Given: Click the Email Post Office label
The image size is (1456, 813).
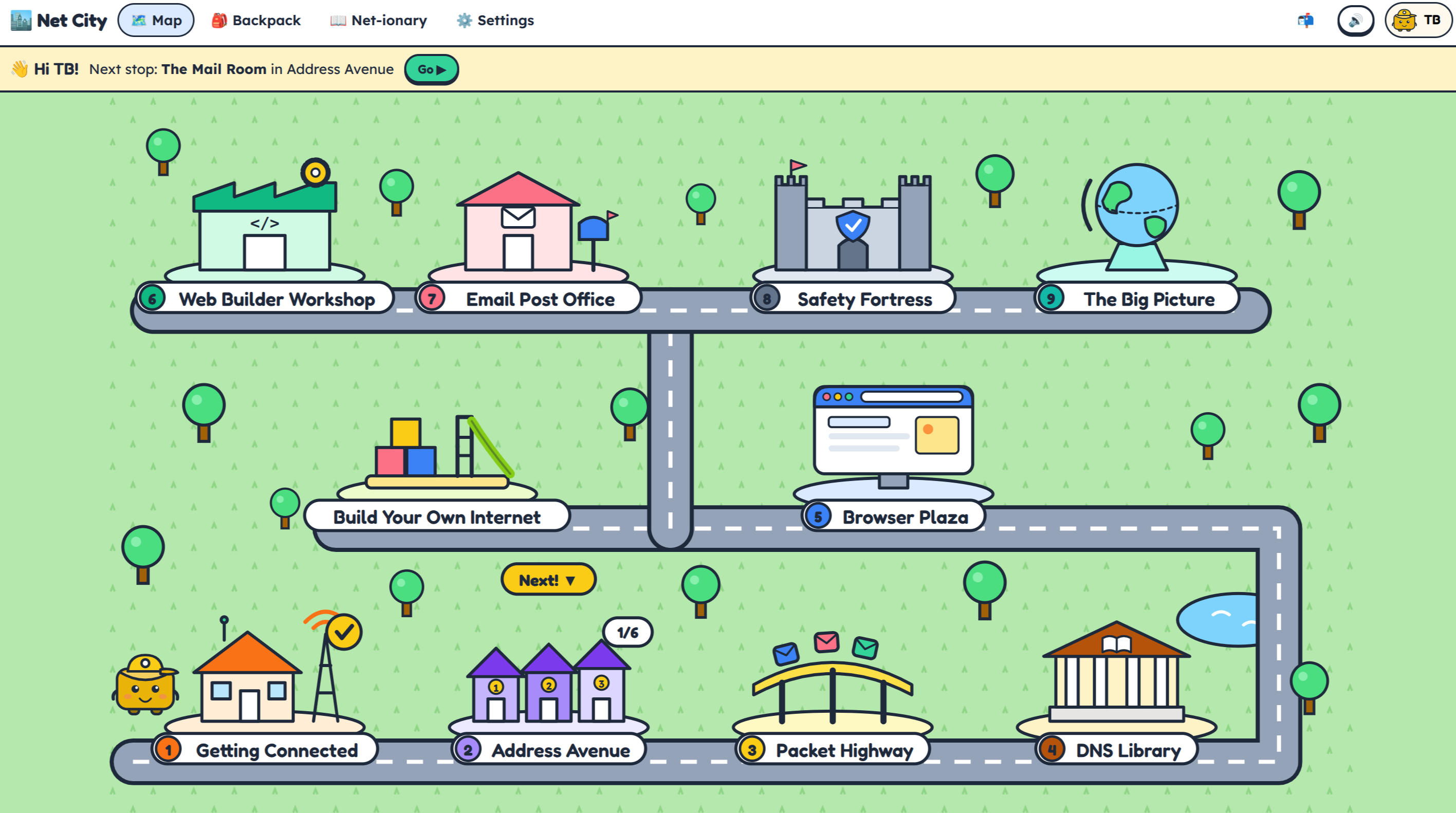Looking at the screenshot, I should point(528,299).
